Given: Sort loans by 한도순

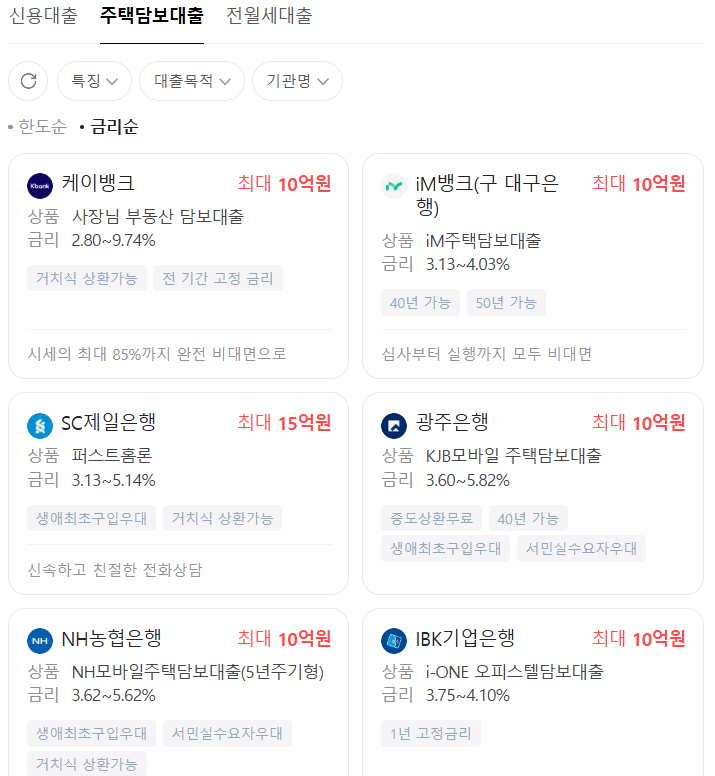Looking at the screenshot, I should point(42,127).
